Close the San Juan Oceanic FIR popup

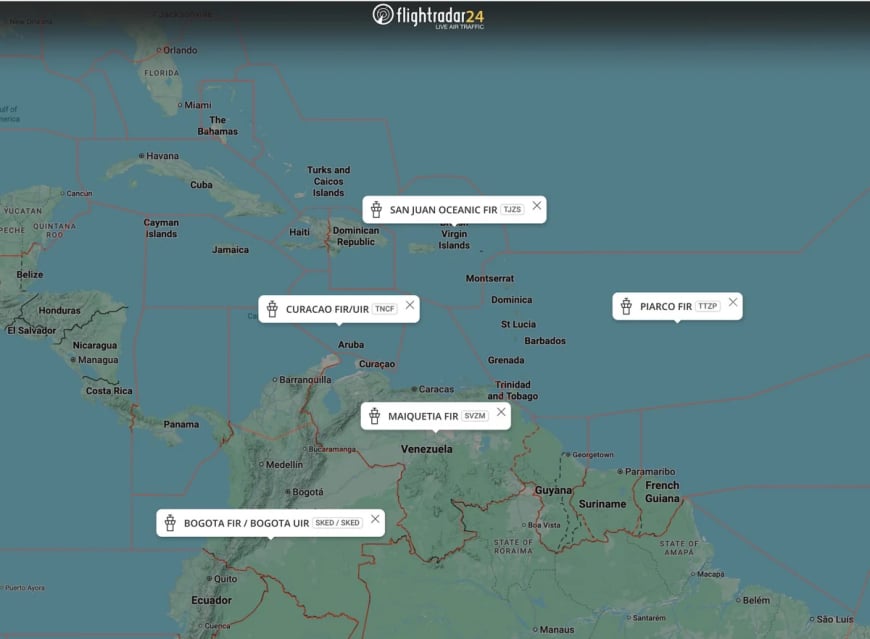click(x=537, y=206)
